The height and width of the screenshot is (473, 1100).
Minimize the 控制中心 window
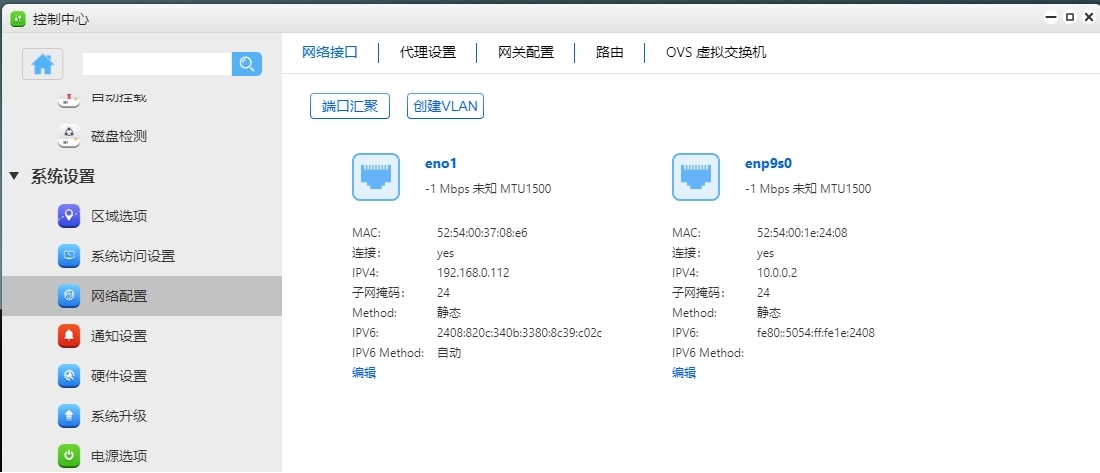click(1050, 18)
